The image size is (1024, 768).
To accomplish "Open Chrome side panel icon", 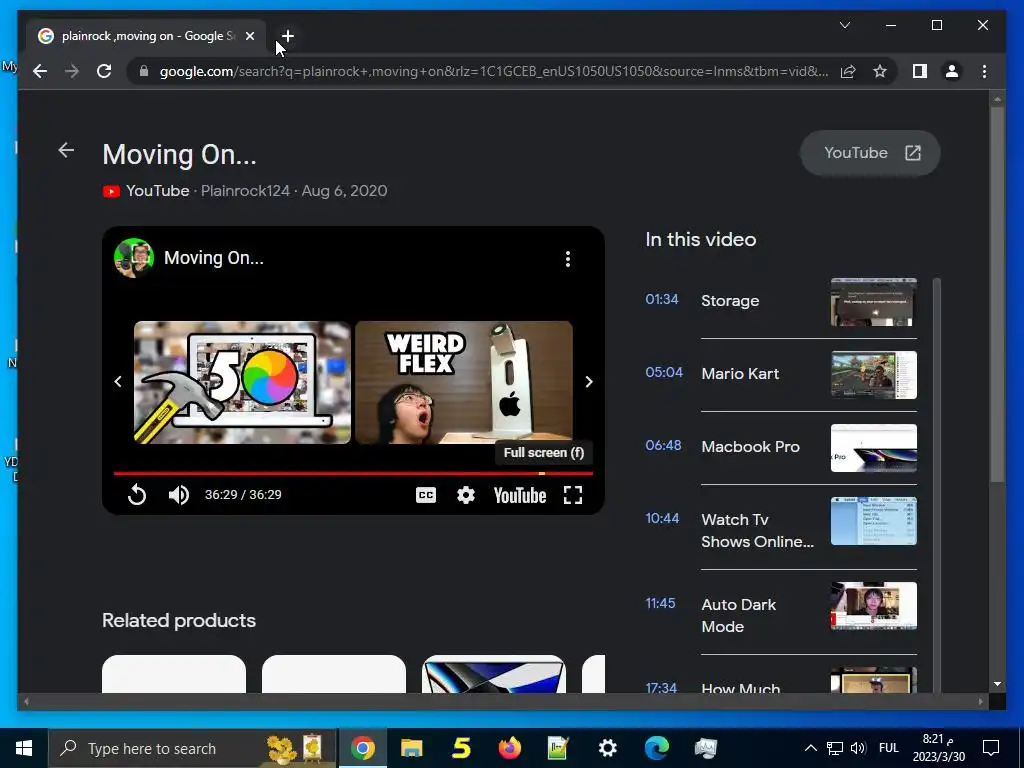I will point(920,71).
